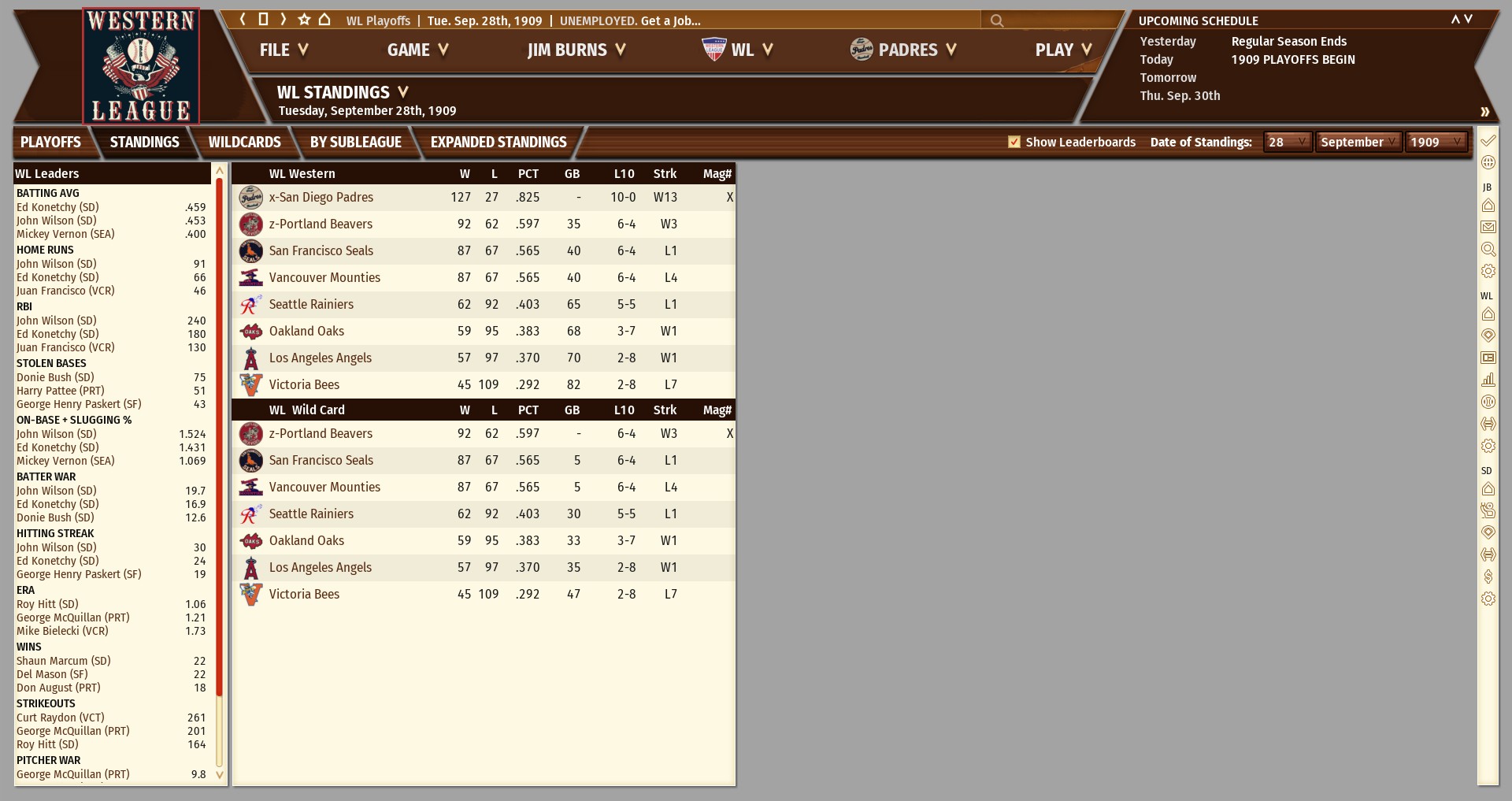This screenshot has height=801, width=1512.
Task: Open the WL news page icon
Action: pos(1488,358)
